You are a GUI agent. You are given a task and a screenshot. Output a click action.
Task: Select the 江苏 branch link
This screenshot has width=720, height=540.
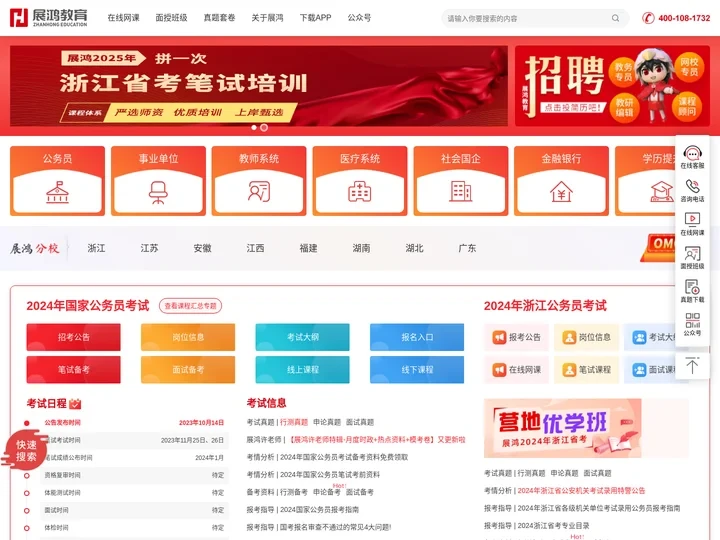coord(149,248)
